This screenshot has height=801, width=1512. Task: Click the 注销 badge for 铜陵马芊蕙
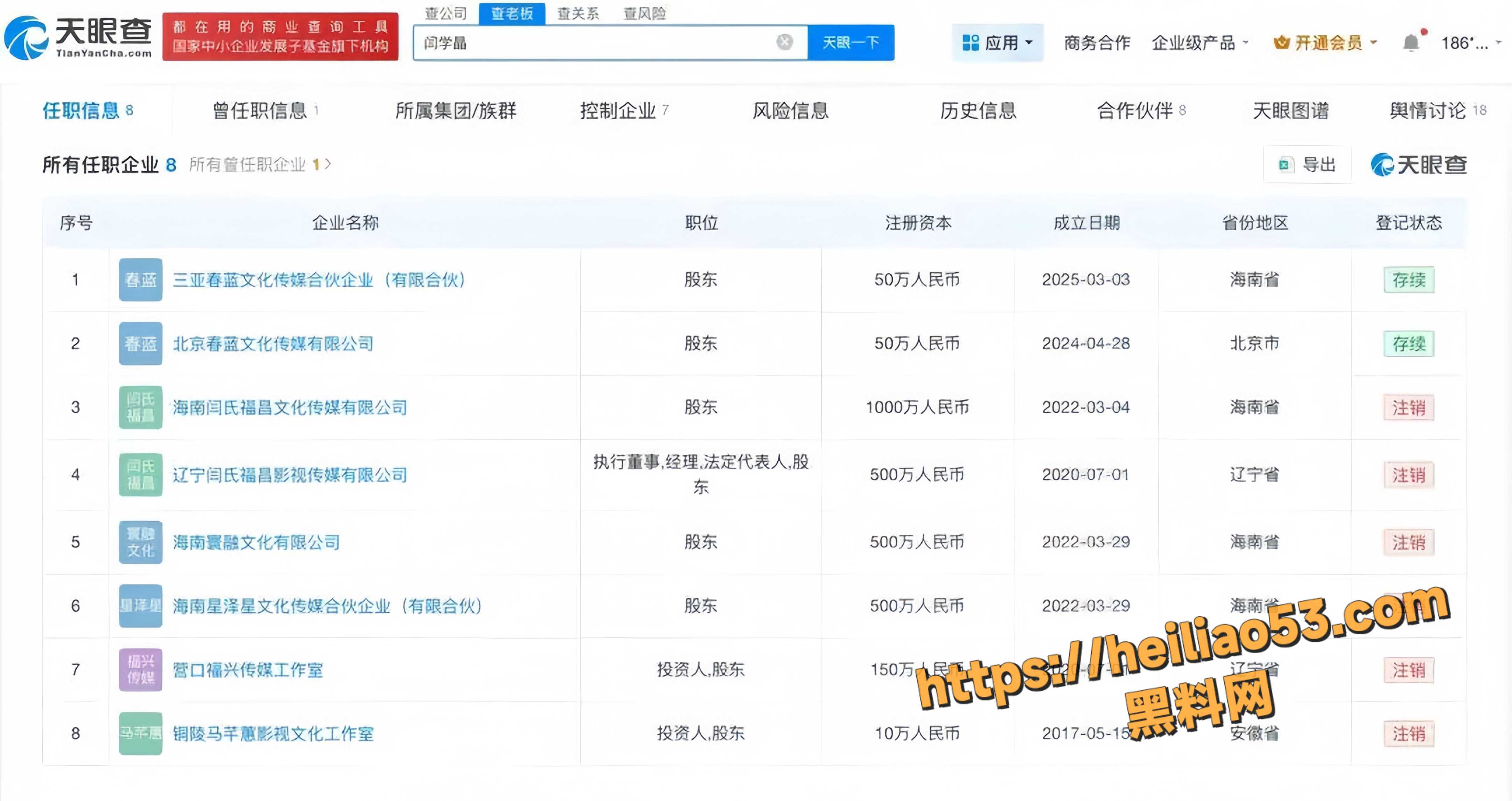(1409, 733)
